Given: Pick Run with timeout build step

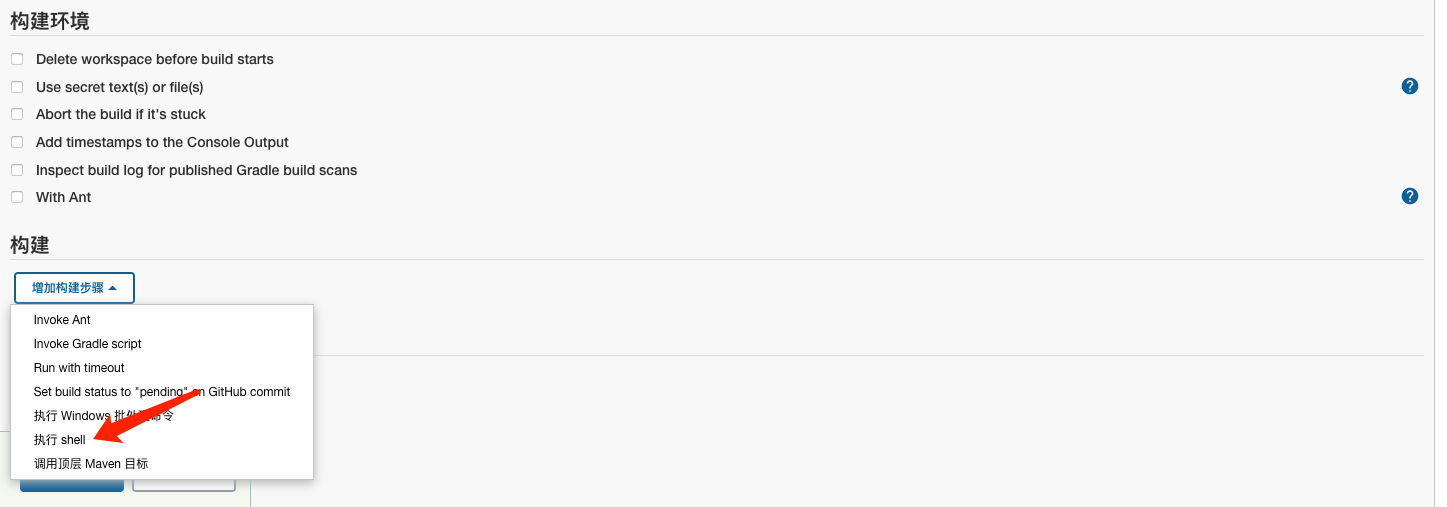Looking at the screenshot, I should pos(79,368).
